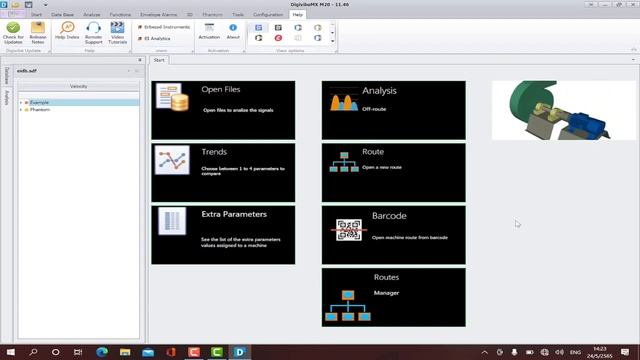
Task: Click the save icon in quick access toolbar
Action: [29, 4]
